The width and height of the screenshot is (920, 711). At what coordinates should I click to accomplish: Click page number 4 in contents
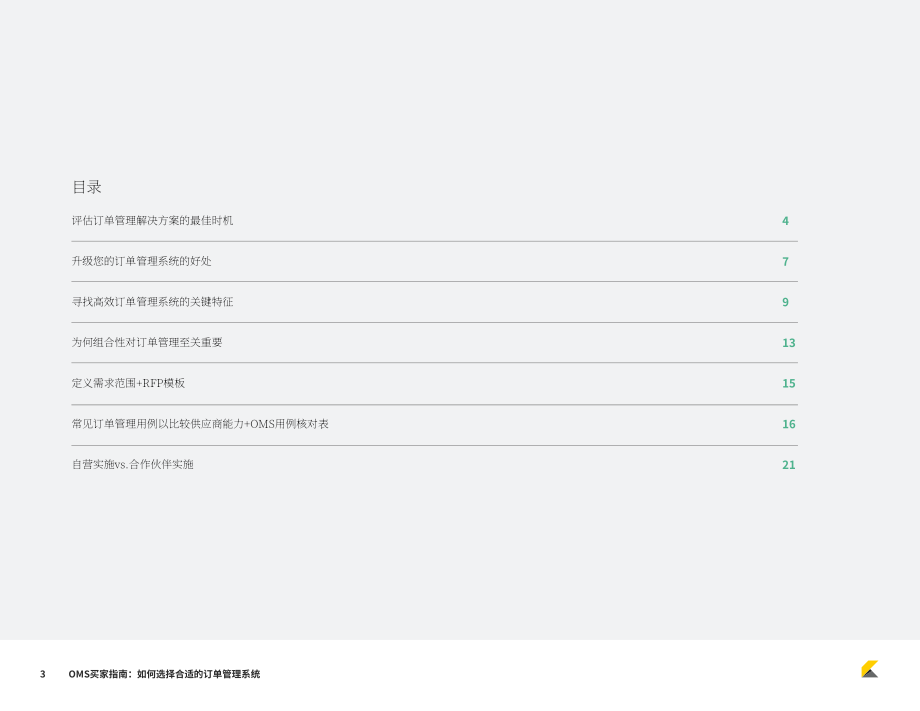[x=785, y=221]
